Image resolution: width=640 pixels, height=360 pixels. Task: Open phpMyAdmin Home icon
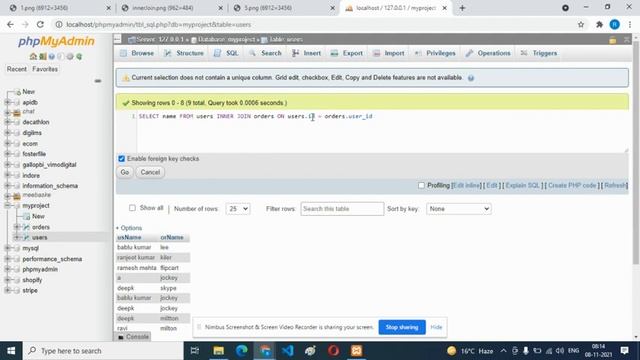(33, 56)
